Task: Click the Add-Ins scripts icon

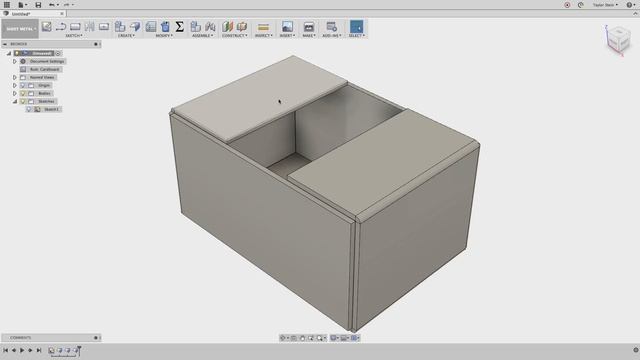Action: [x=331, y=27]
